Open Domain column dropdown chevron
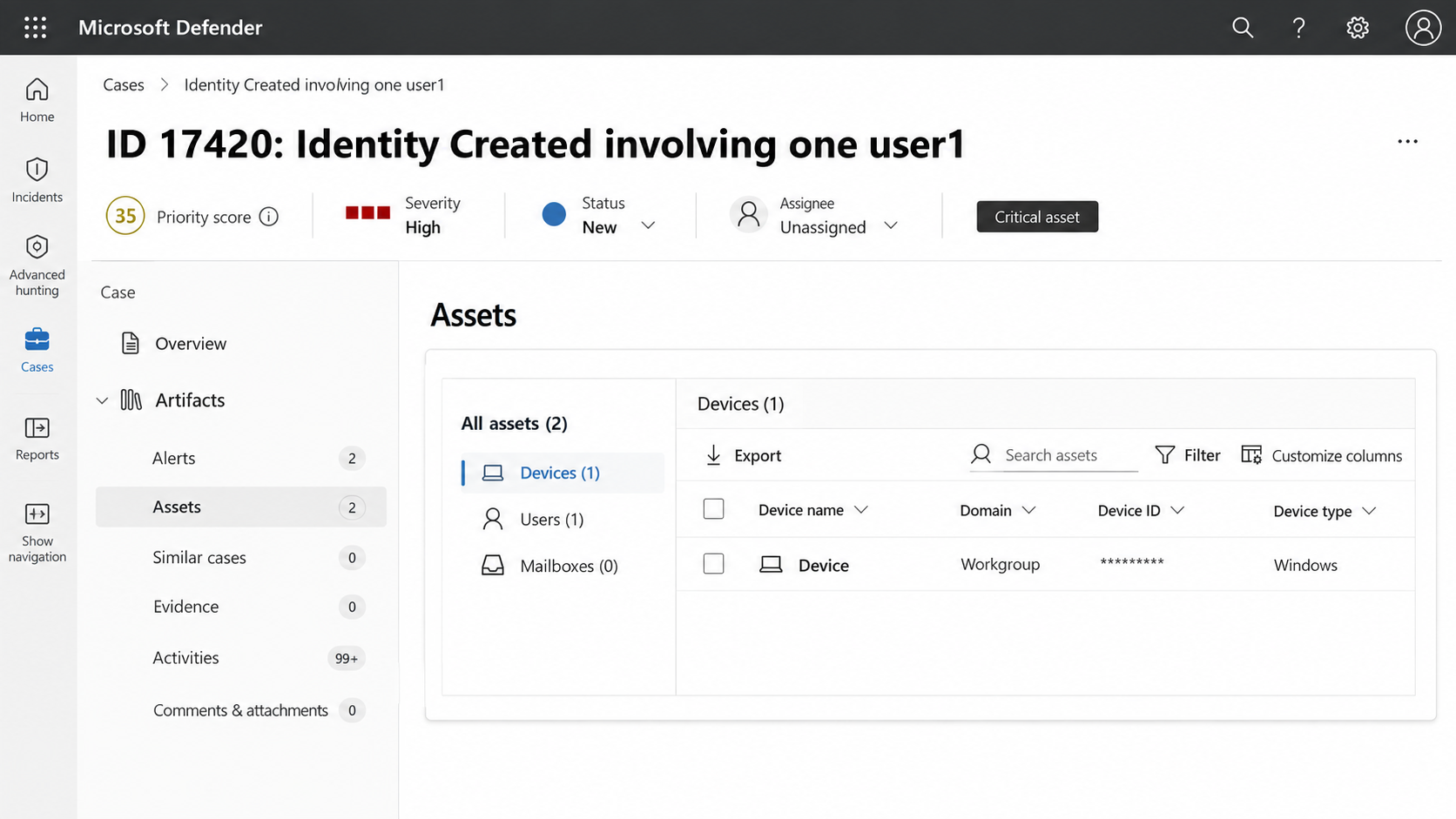Image resolution: width=1456 pixels, height=819 pixels. [1028, 510]
